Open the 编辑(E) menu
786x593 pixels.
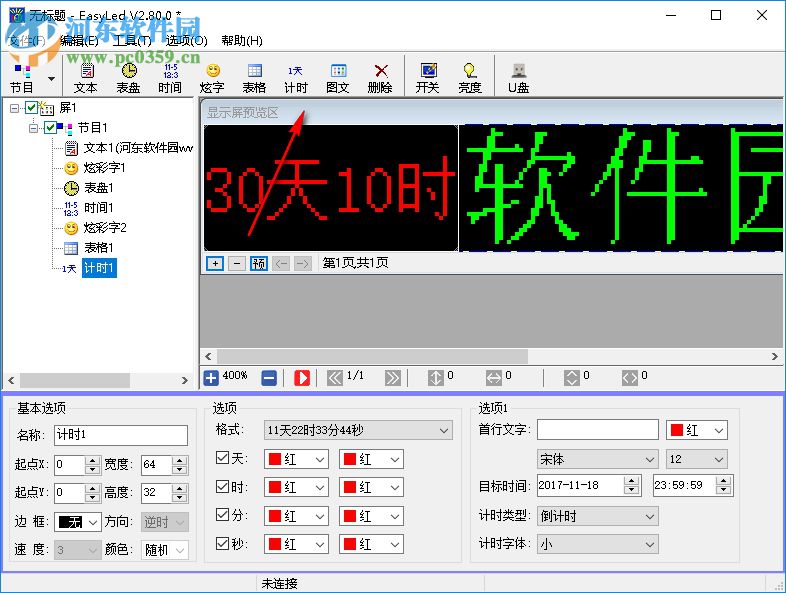click(79, 41)
